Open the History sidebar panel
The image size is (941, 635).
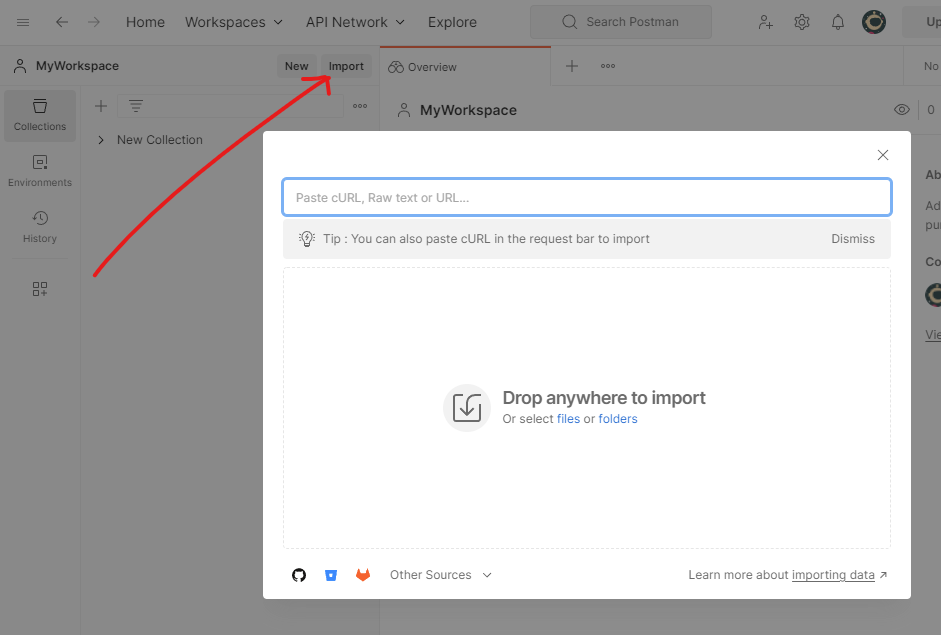[x=40, y=227]
